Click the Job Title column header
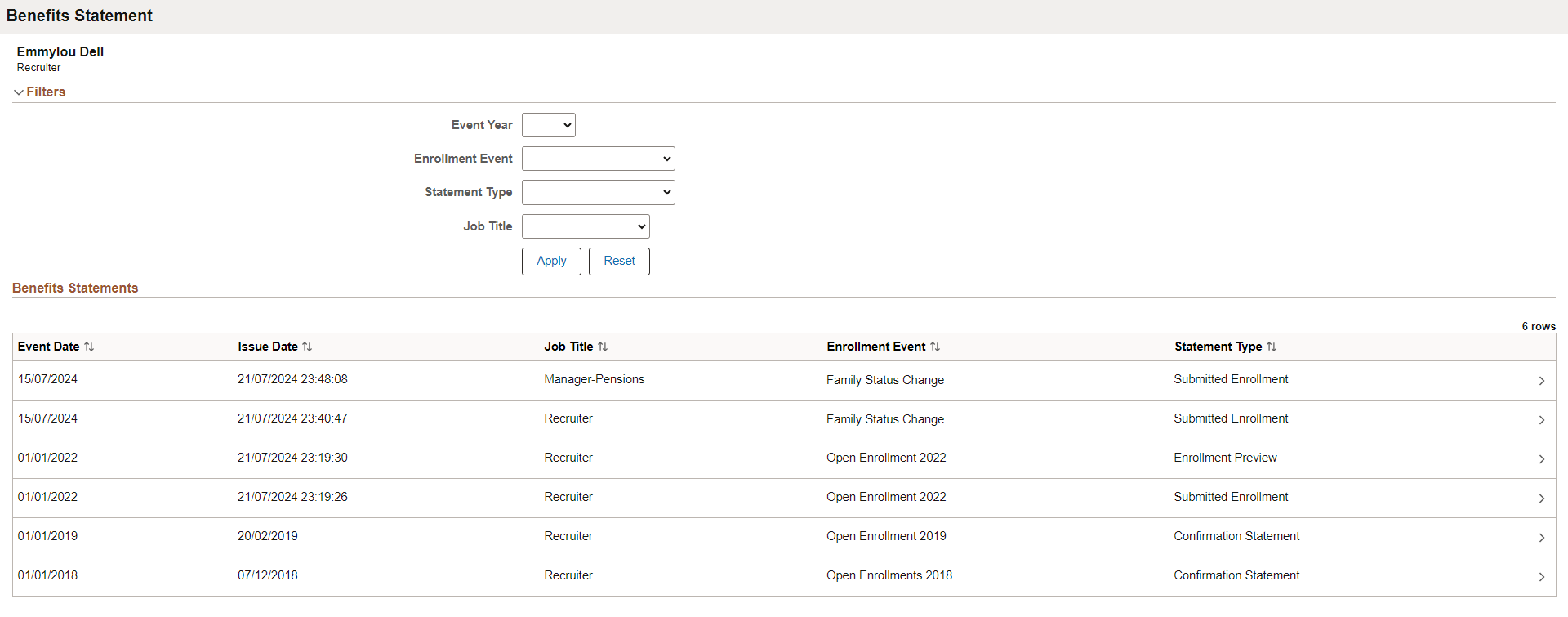Viewport: 1568px width, 617px height. click(568, 347)
